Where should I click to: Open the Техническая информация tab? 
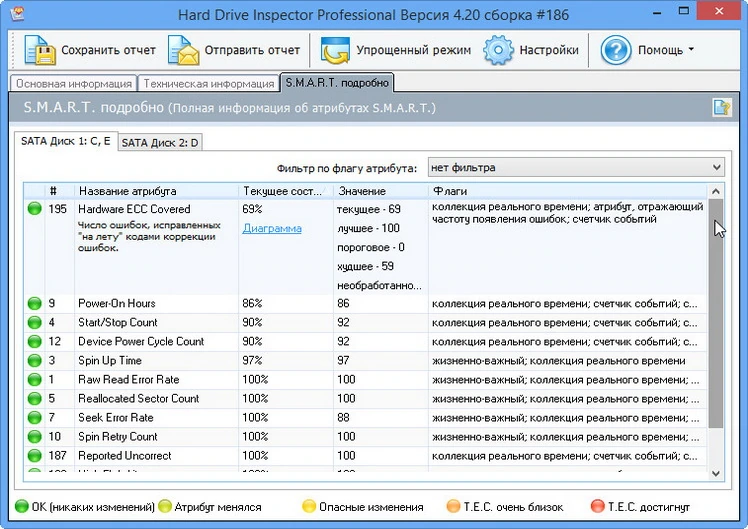(x=208, y=83)
